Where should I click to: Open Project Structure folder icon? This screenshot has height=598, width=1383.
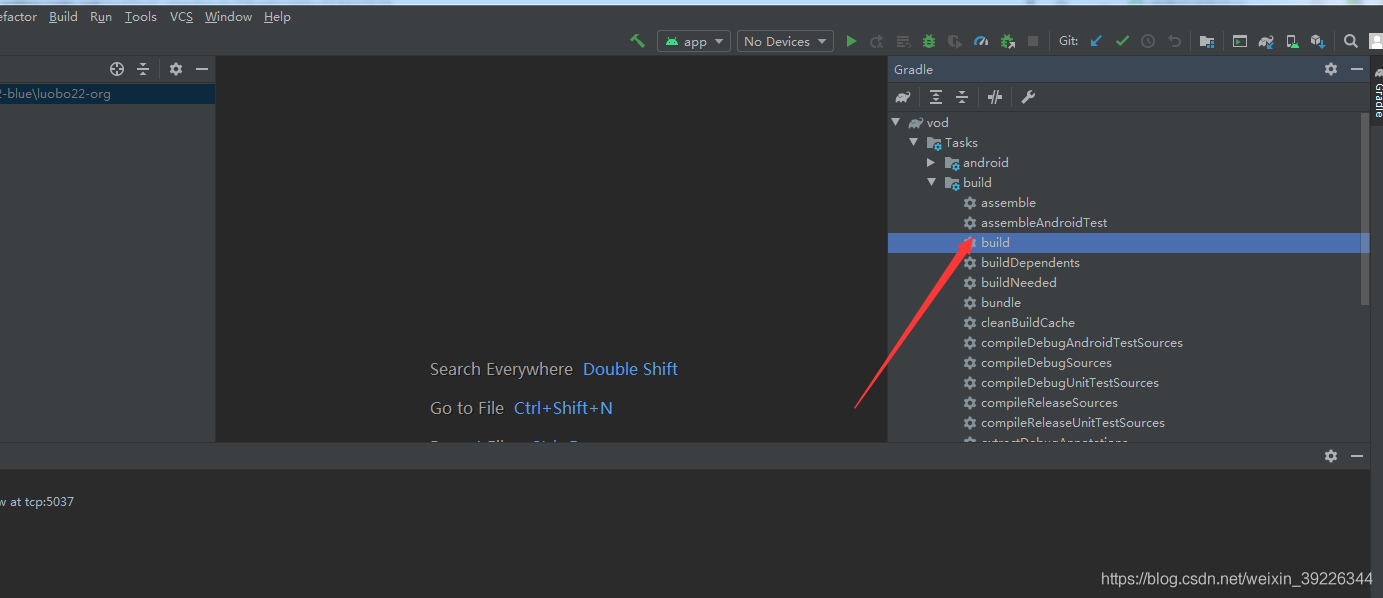pyautogui.click(x=1207, y=41)
